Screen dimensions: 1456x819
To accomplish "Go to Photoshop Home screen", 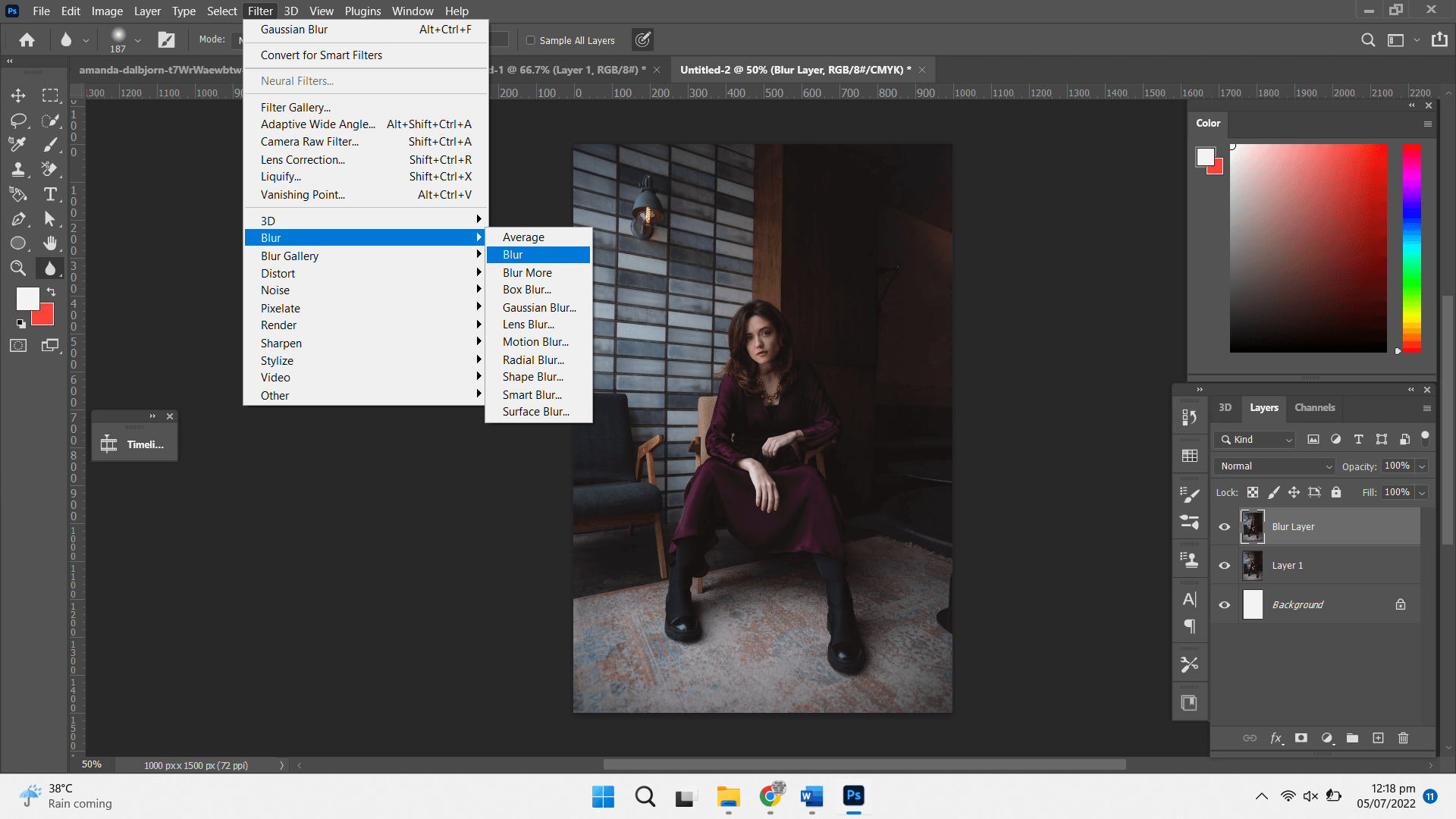I will pyautogui.click(x=27, y=40).
